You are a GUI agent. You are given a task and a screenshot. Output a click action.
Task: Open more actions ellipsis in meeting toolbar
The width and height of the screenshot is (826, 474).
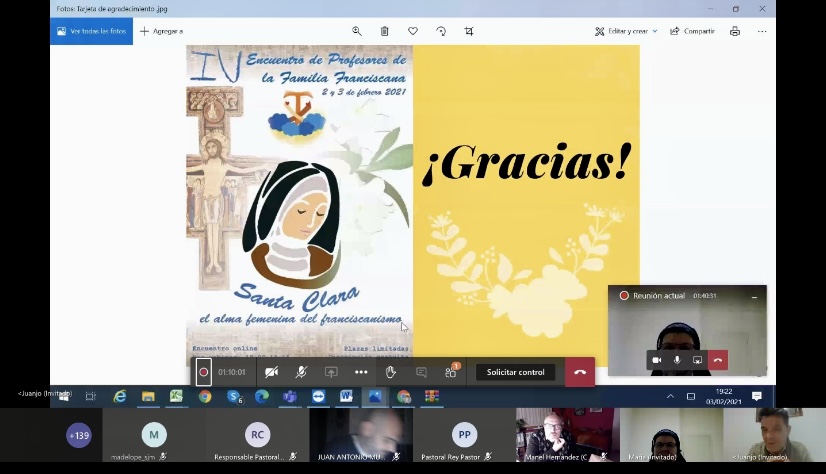361,372
